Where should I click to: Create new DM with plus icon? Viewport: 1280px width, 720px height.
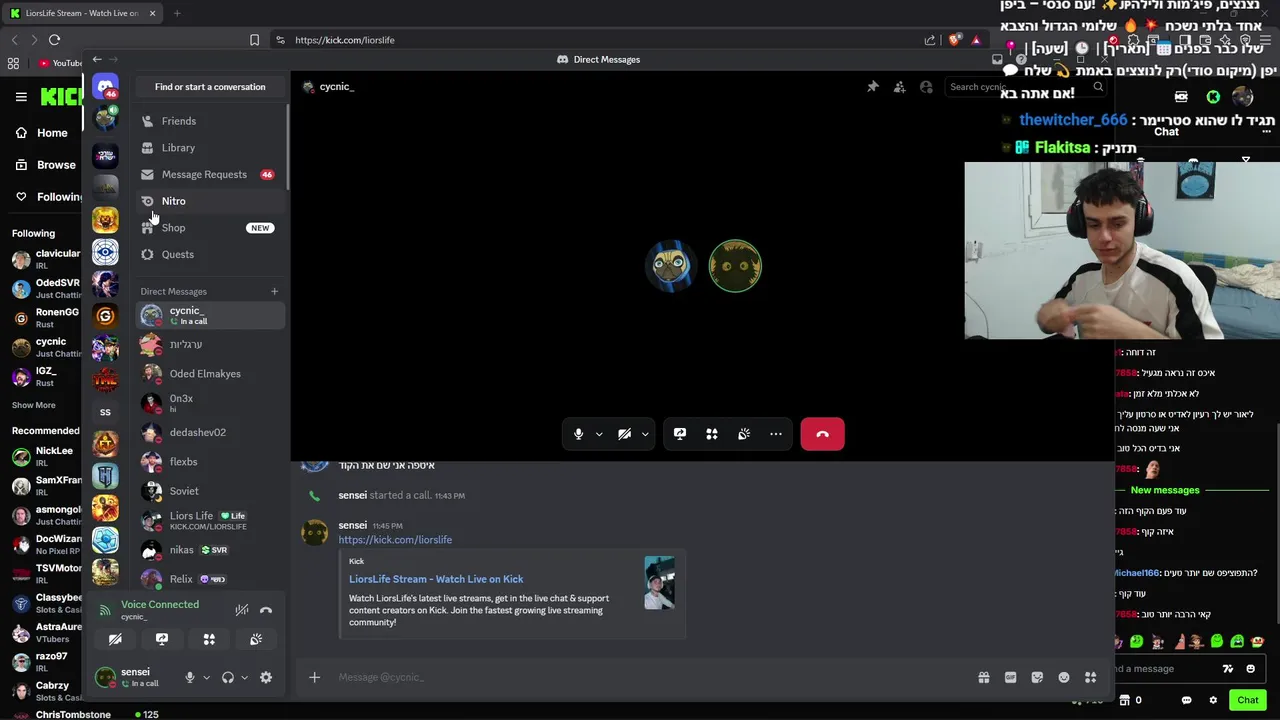click(274, 291)
